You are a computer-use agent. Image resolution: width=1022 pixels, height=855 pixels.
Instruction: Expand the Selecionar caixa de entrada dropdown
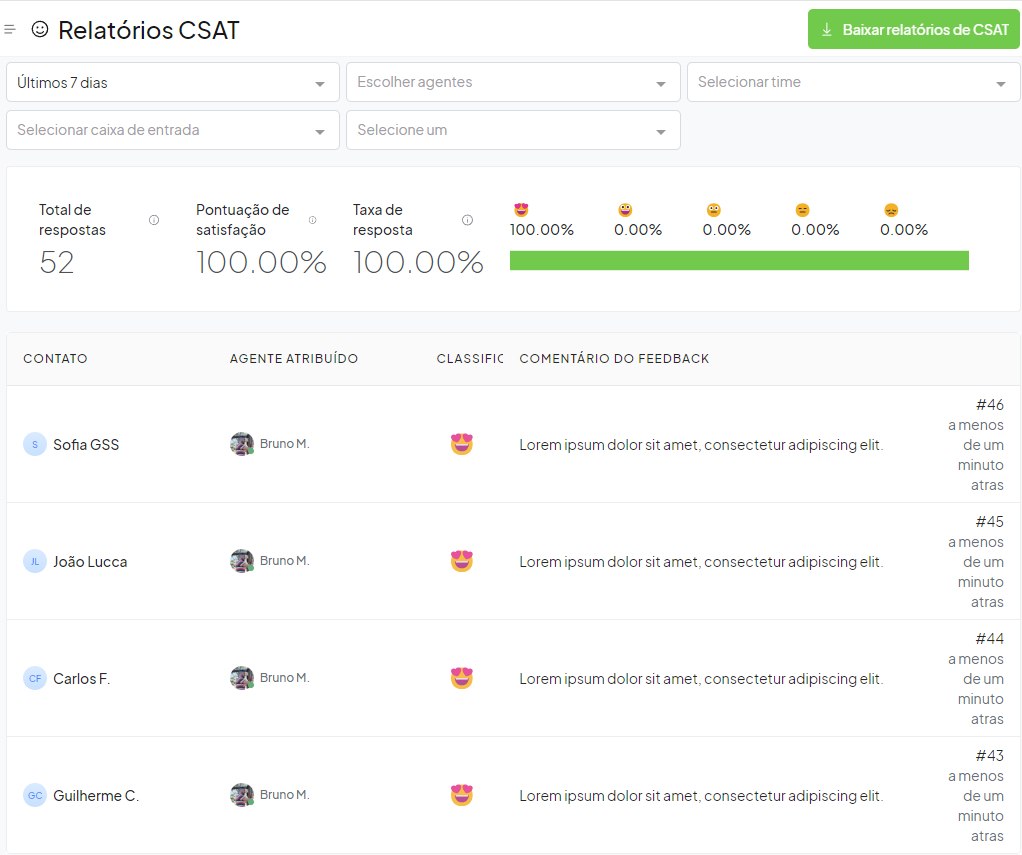[x=173, y=130]
